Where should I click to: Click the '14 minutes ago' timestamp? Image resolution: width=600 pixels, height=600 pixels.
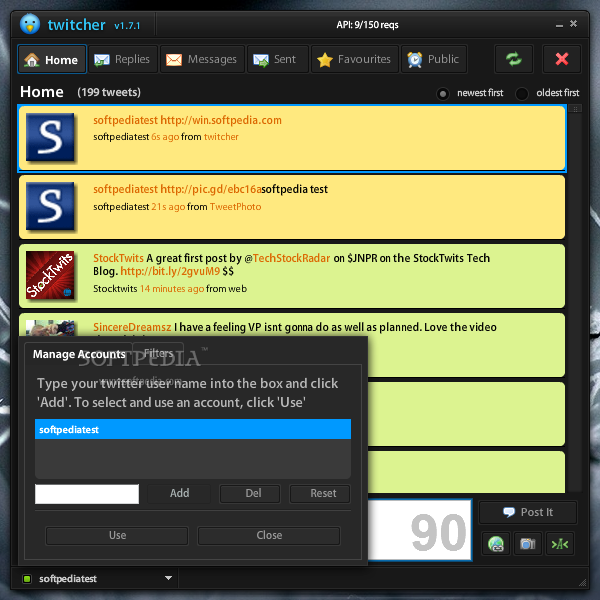pos(172,289)
